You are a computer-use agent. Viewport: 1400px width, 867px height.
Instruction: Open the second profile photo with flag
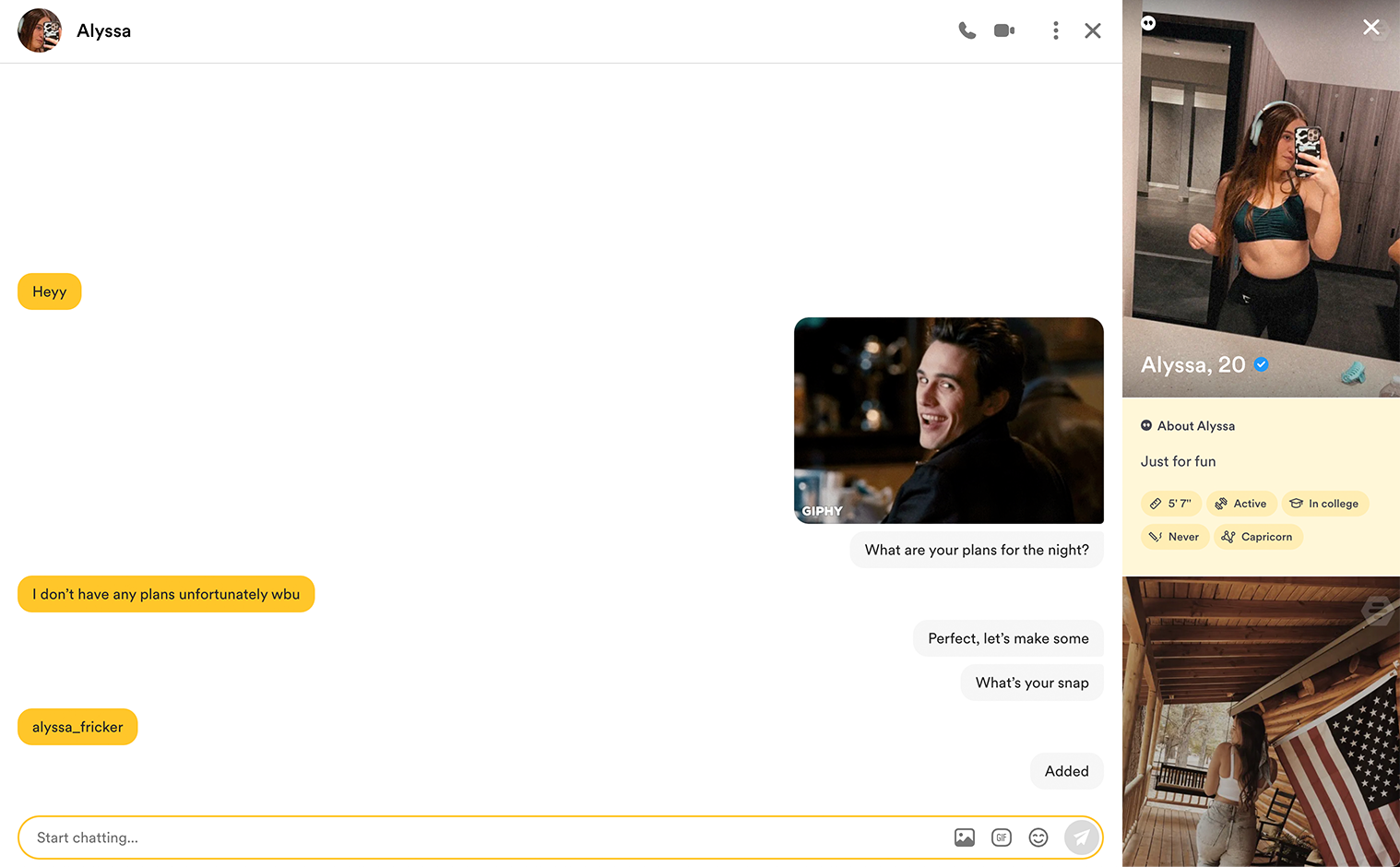pyautogui.click(x=1261, y=721)
